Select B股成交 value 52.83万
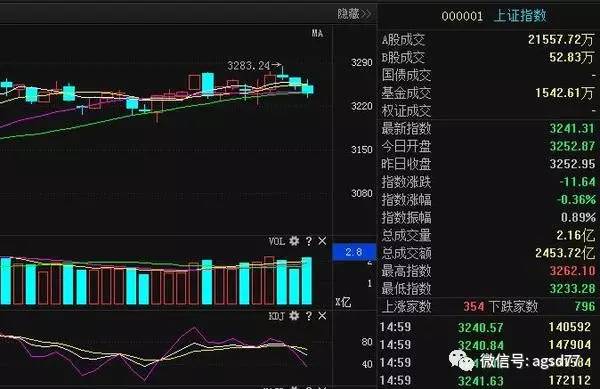 tap(572, 57)
